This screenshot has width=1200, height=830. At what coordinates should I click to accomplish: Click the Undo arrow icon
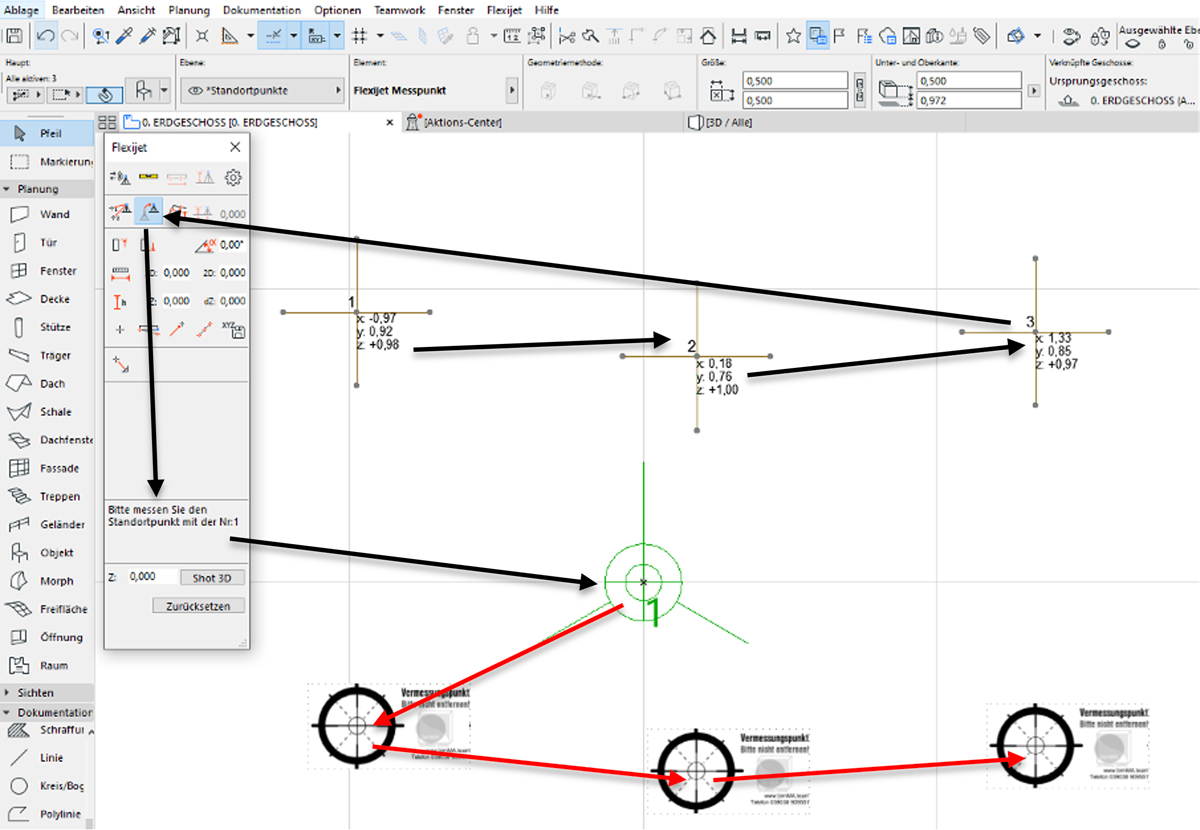46,35
